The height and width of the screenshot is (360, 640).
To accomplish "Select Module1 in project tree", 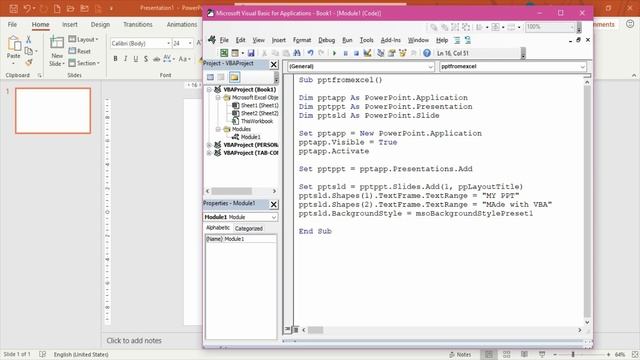I will 250,137.
